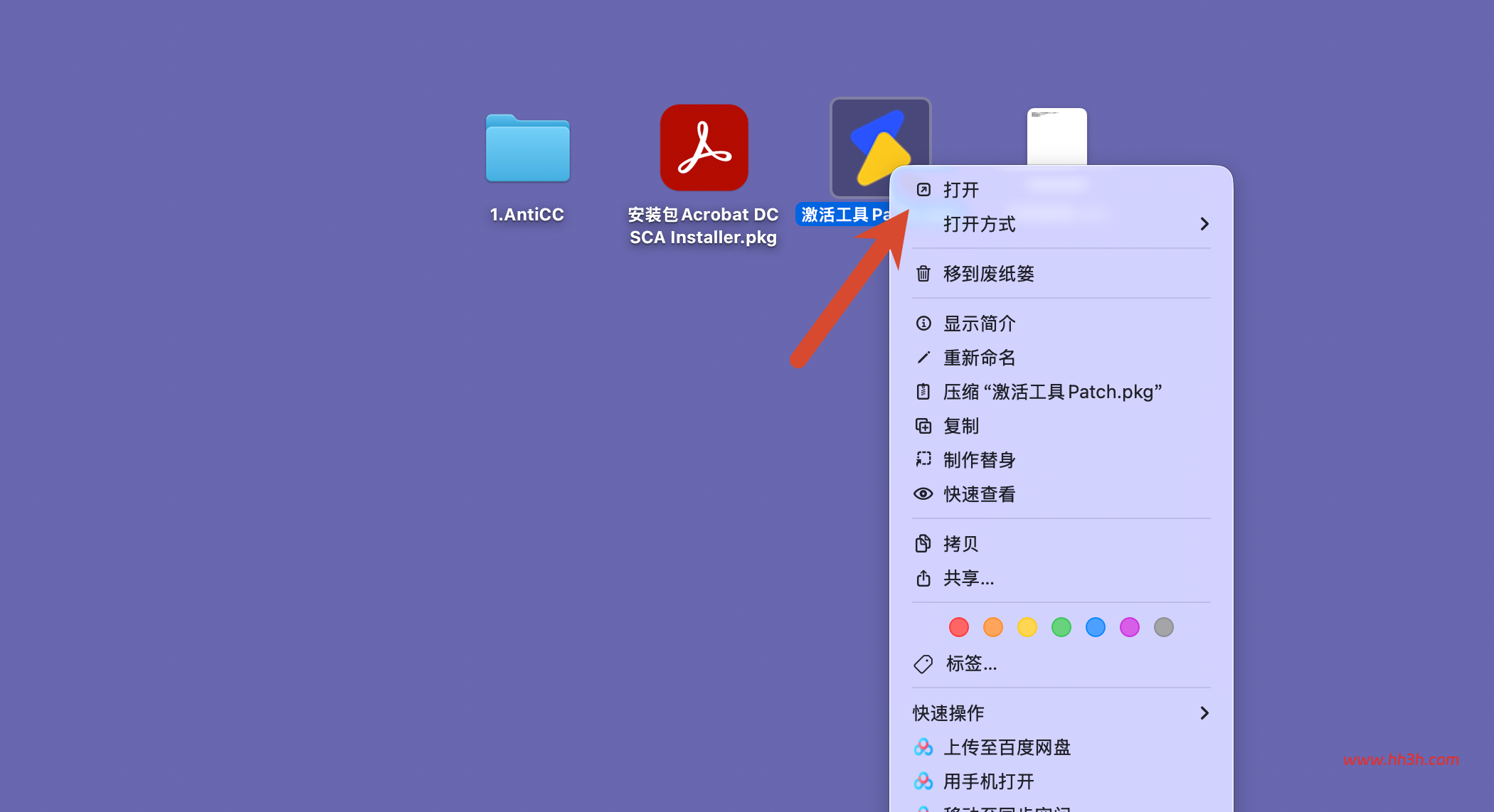Choose 显示简介 in context menu
This screenshot has height=812, width=1494.
point(1061,324)
